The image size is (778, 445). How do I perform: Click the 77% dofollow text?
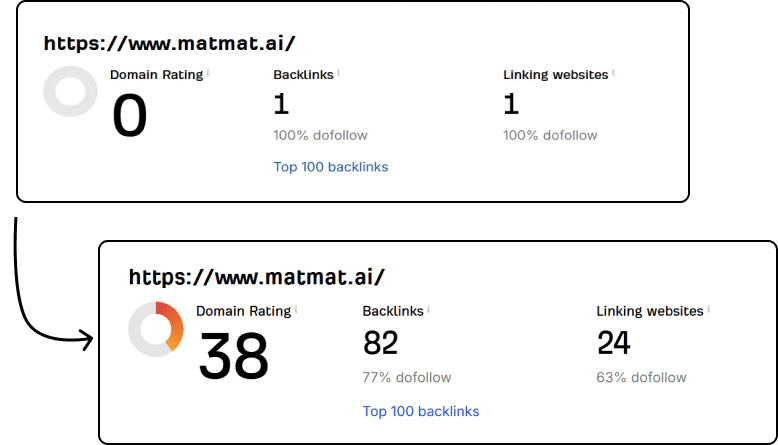(x=407, y=378)
